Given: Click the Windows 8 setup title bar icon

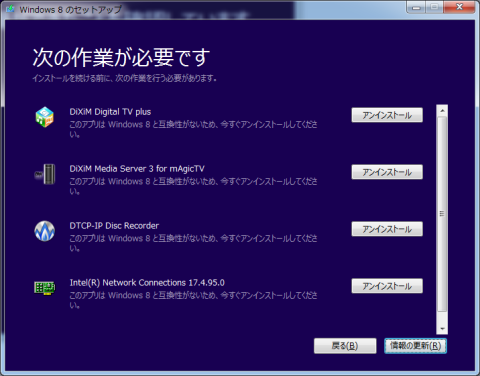Looking at the screenshot, I should (x=10, y=9).
